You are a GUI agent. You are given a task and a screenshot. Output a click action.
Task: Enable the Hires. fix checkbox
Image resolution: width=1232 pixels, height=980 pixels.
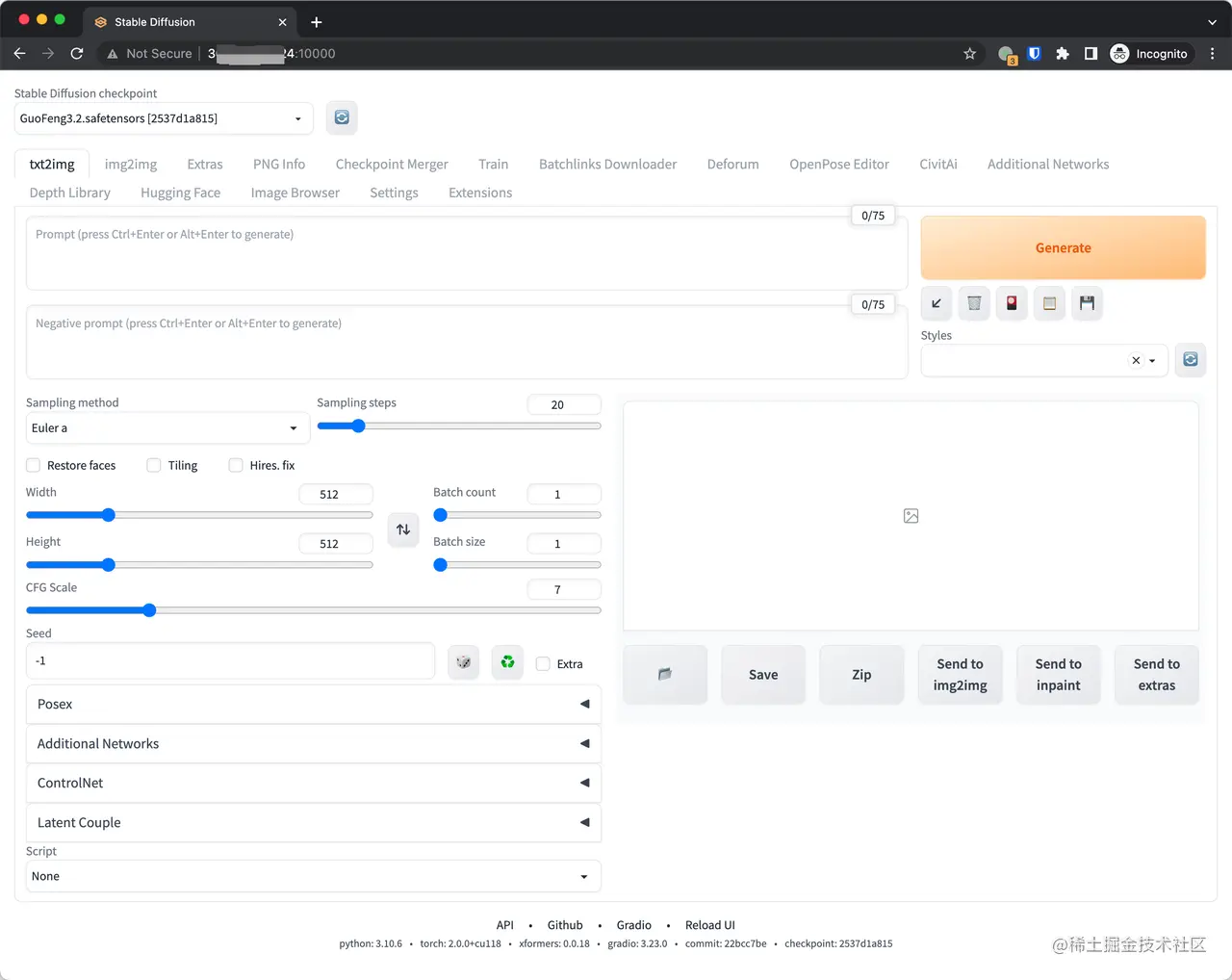coord(236,465)
